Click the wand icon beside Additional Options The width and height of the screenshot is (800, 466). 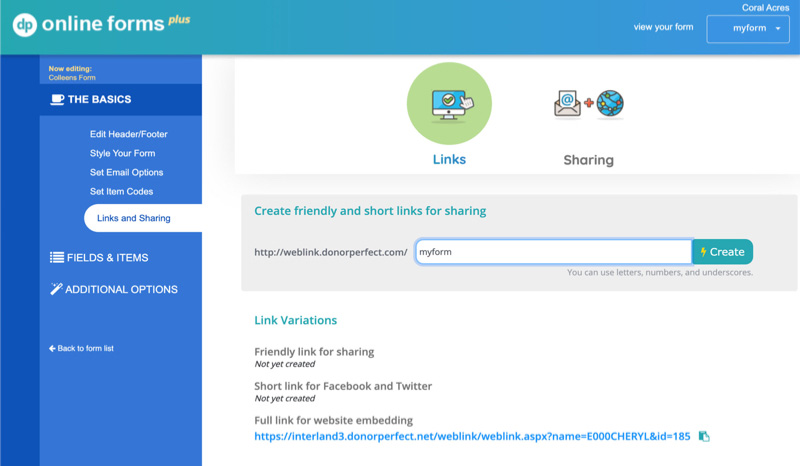pos(56,289)
